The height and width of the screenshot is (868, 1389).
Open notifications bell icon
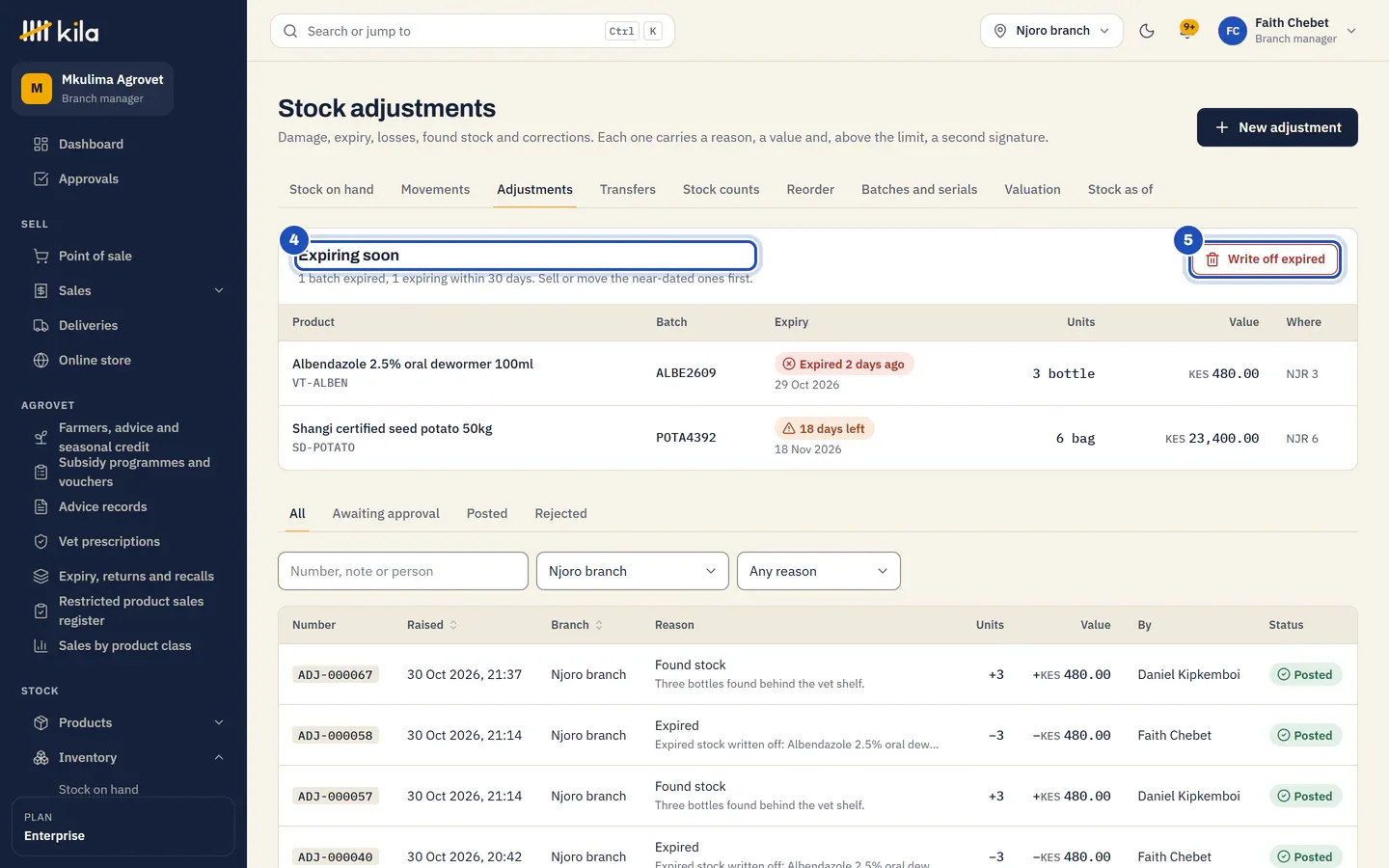[x=1188, y=31]
